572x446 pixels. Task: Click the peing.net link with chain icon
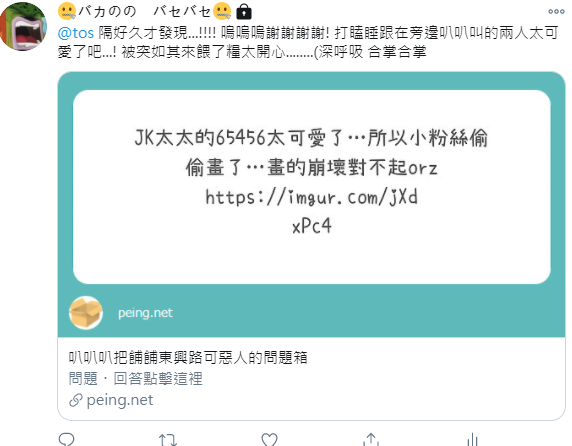111,400
